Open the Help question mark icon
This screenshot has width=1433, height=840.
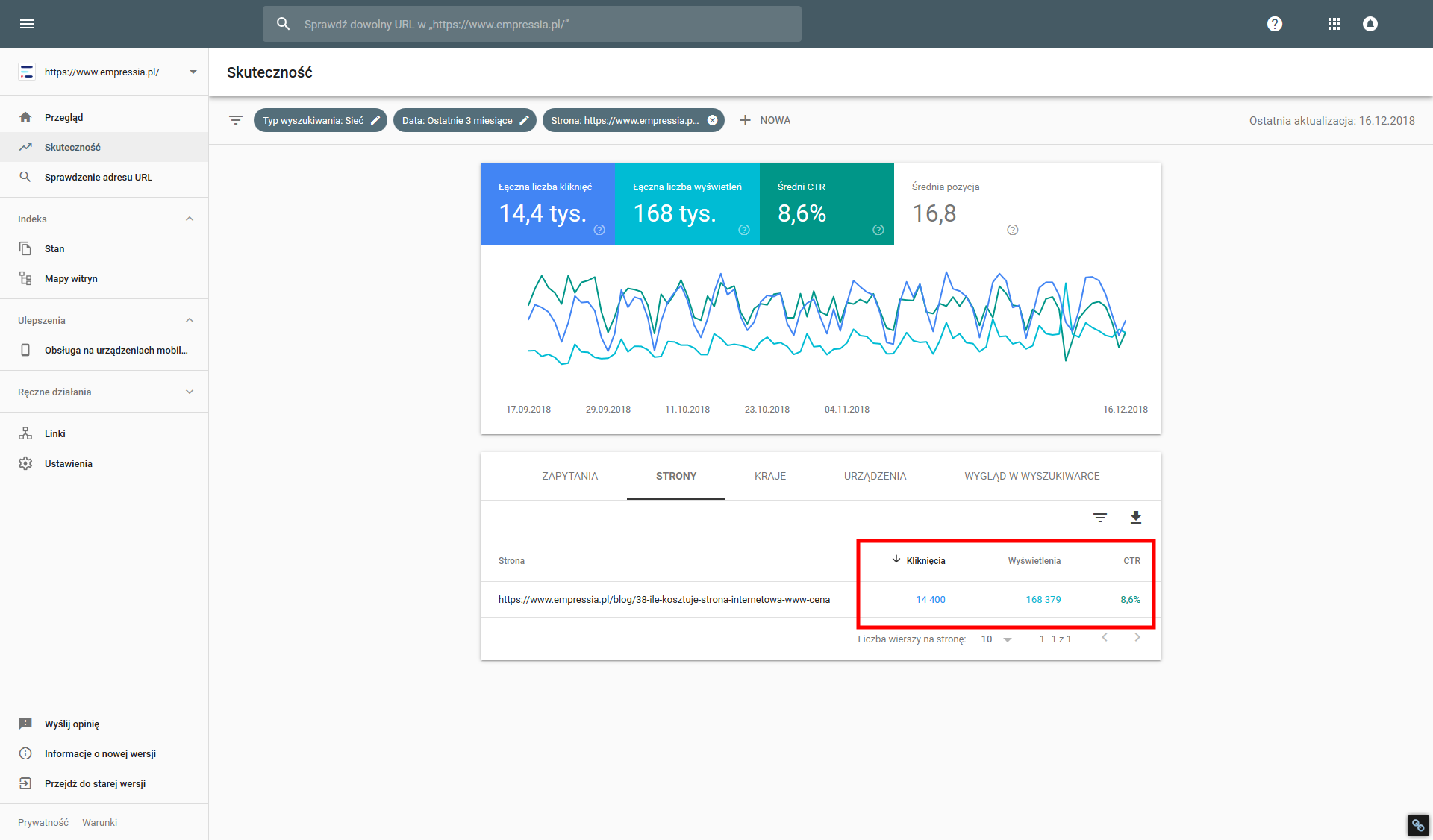[x=1275, y=24]
